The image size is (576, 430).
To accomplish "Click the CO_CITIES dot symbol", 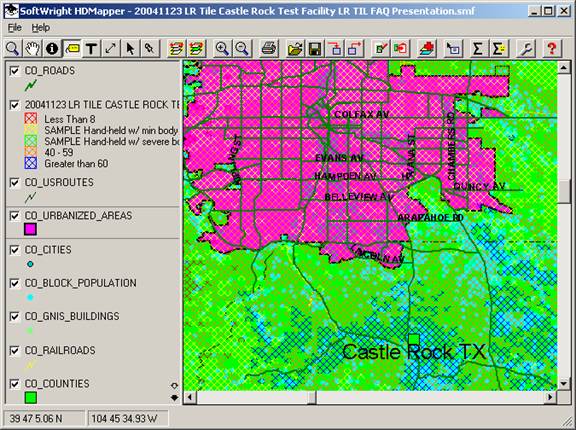I will coord(30,264).
